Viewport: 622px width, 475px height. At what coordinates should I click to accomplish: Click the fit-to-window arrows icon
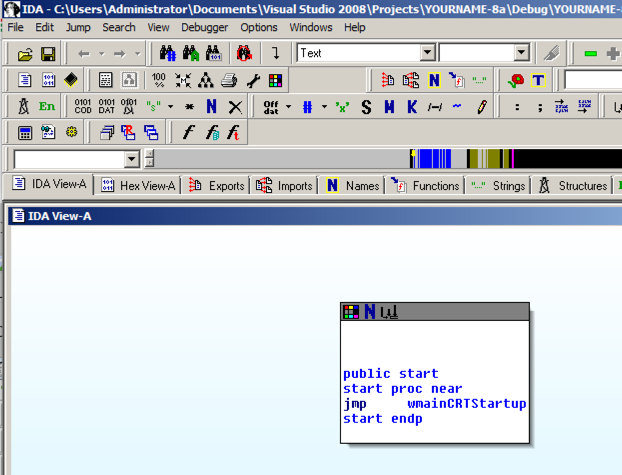coord(183,81)
